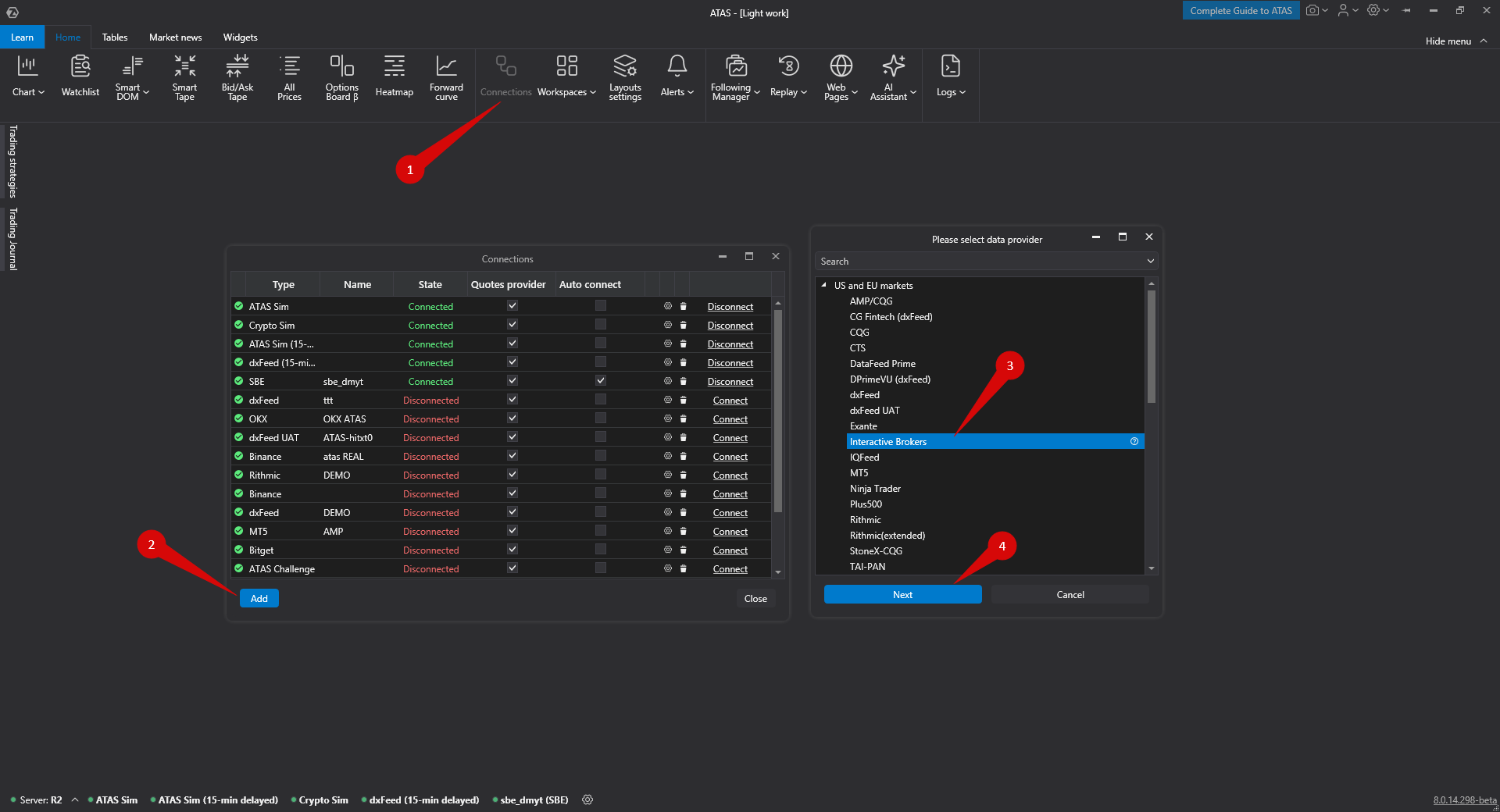Image resolution: width=1500 pixels, height=812 pixels.
Task: Delete the ATAS Challenge connection
Action: 684,568
